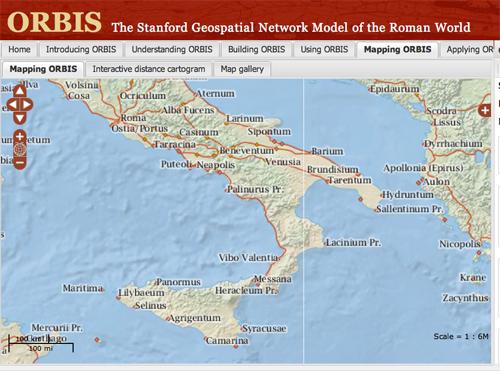Switch to Interactive distance cartogram subtab

[x=149, y=69]
